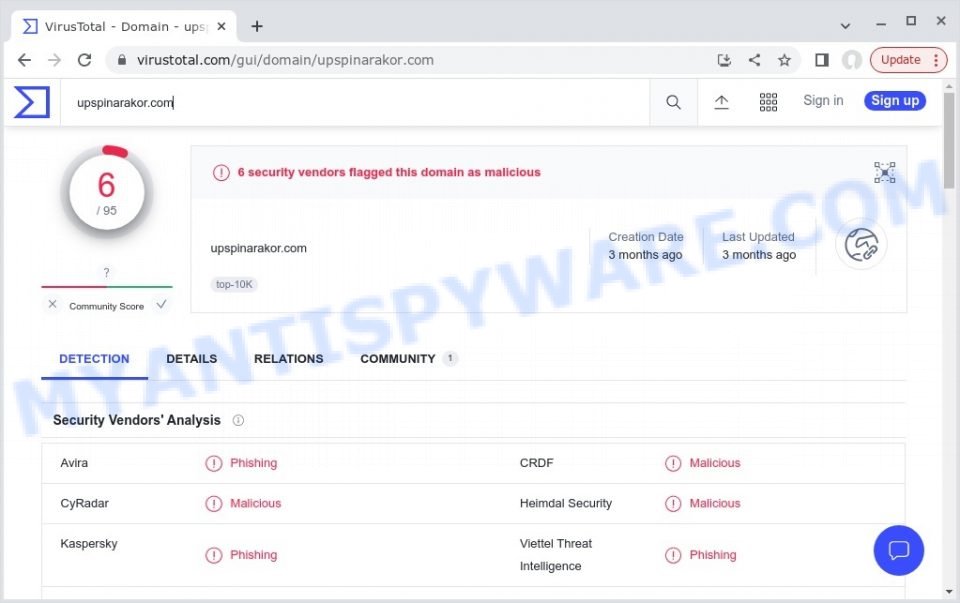This screenshot has width=960, height=603.
Task: Click the CyRadar vendor name
Action: pyautogui.click(x=84, y=503)
